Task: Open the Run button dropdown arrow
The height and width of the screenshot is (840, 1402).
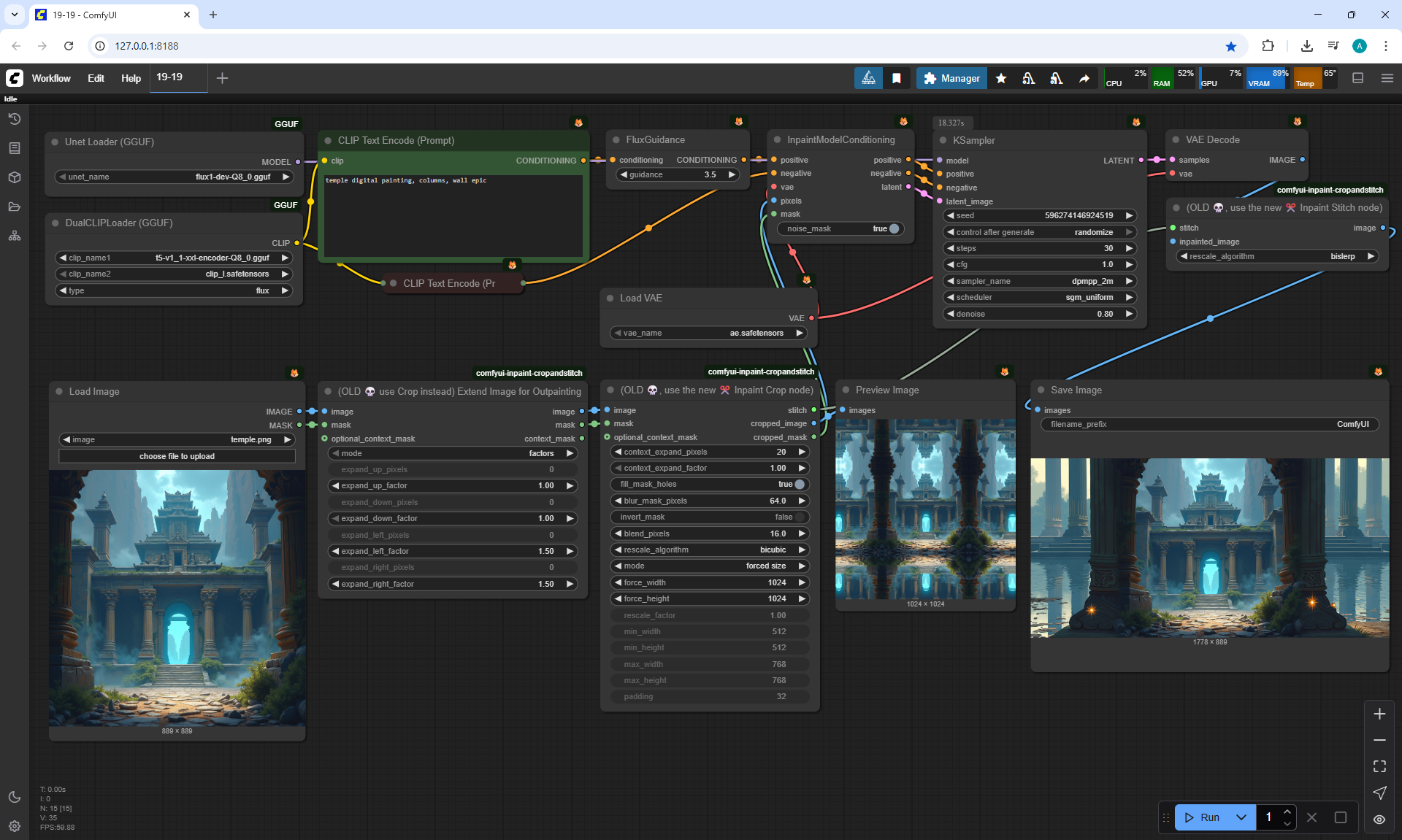Action: [1241, 817]
